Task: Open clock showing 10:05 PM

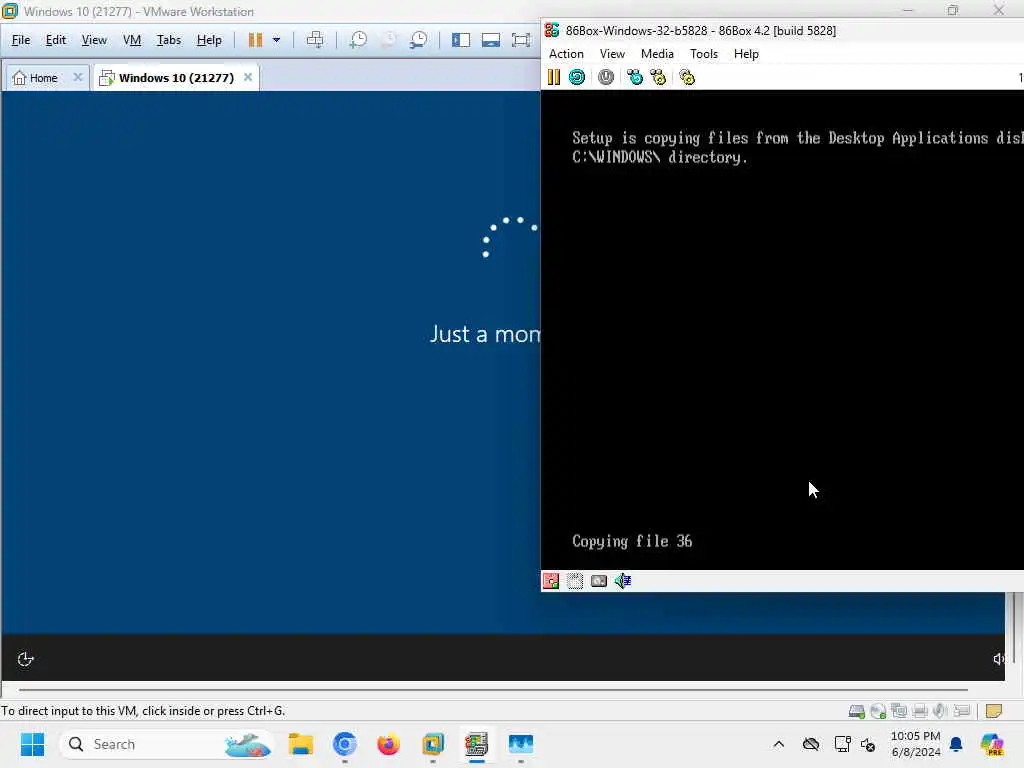Action: click(x=916, y=744)
